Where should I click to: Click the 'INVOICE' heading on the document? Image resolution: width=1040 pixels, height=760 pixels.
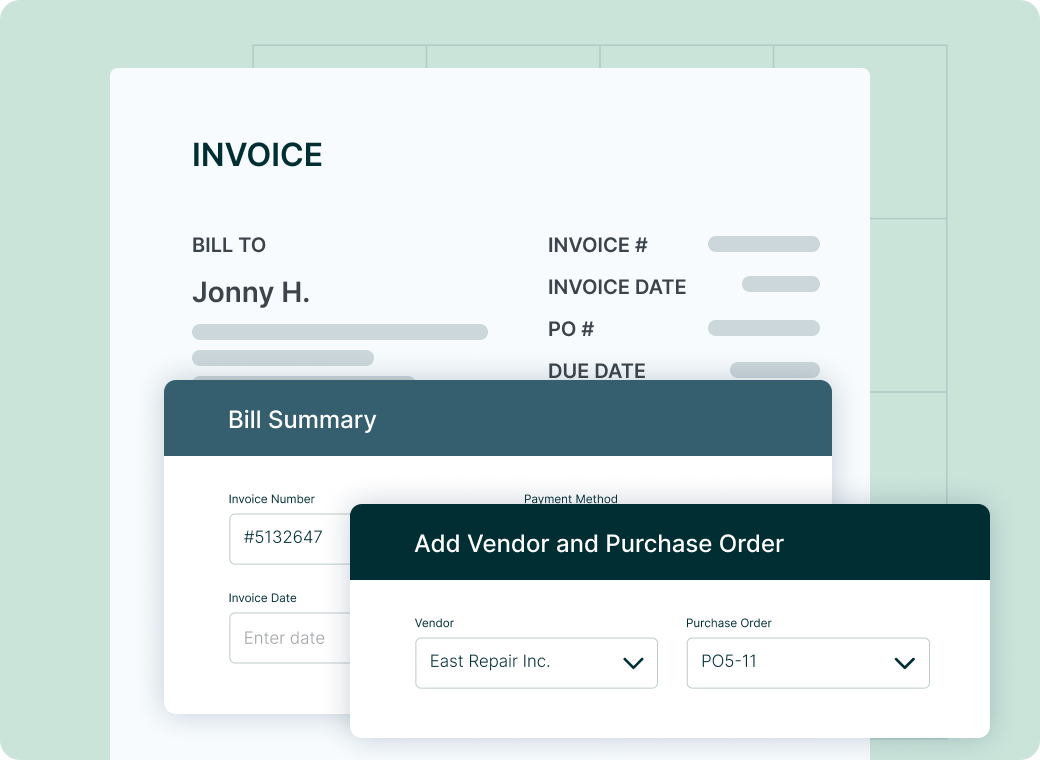[257, 155]
